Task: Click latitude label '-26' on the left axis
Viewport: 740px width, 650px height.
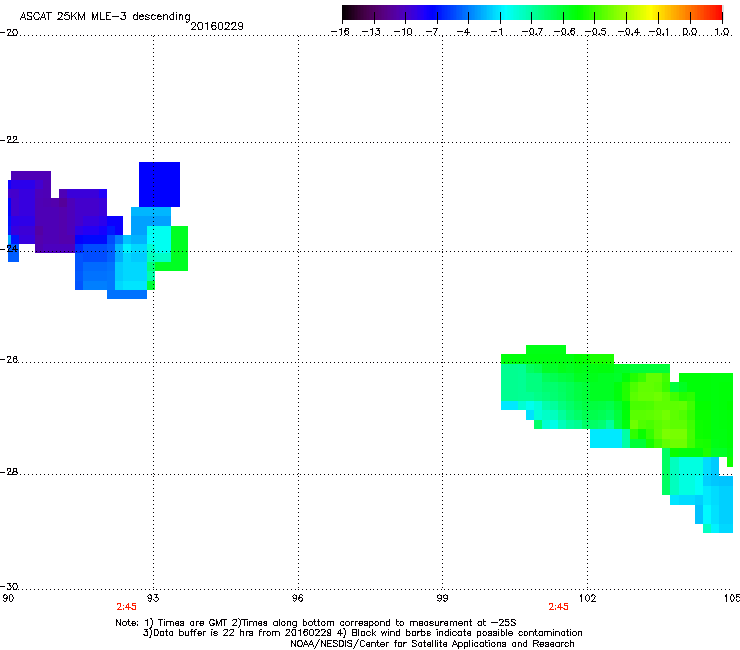Action: pyautogui.click(x=9, y=359)
